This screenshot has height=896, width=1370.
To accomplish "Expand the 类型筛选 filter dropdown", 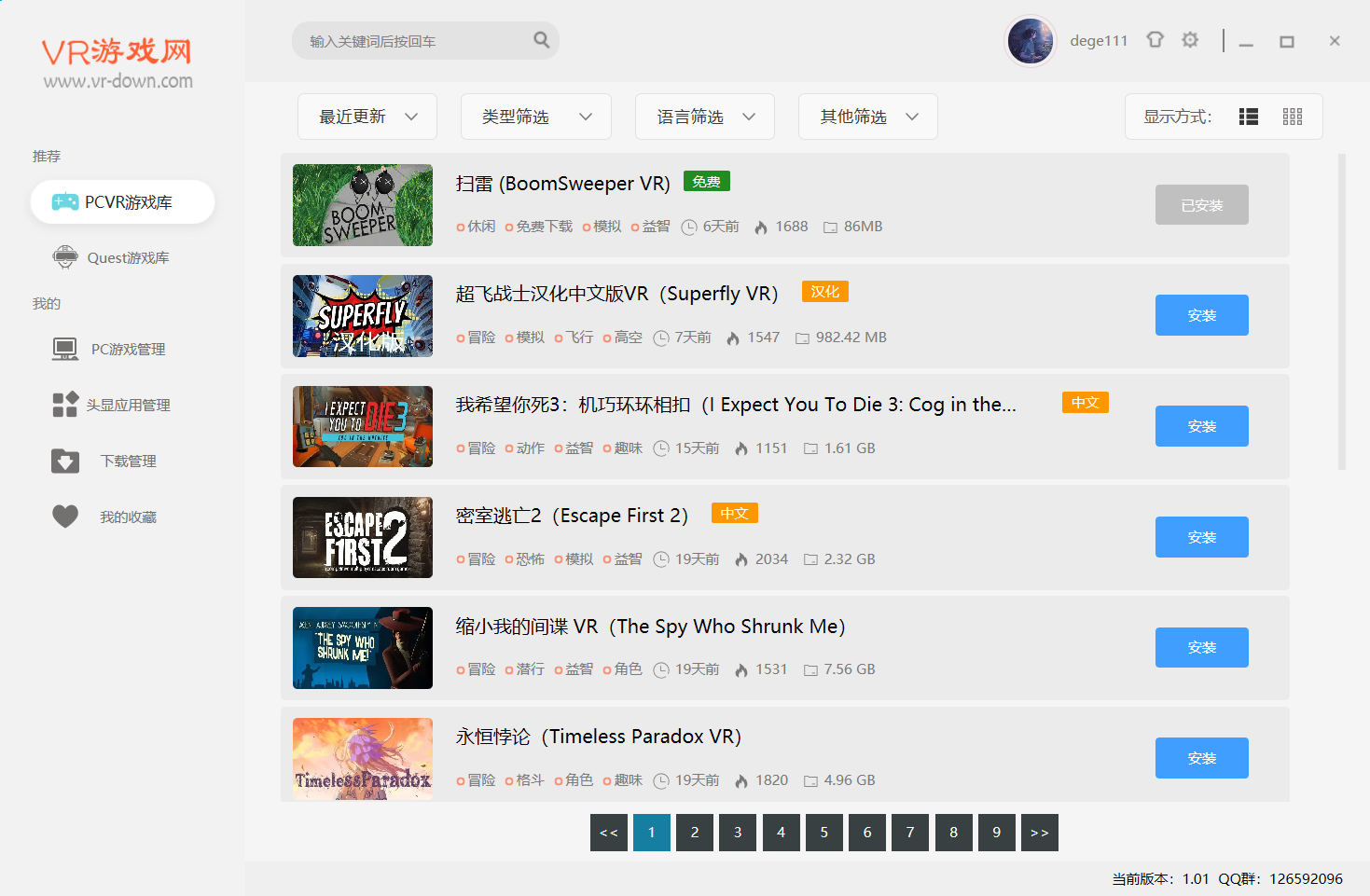I will 536,117.
